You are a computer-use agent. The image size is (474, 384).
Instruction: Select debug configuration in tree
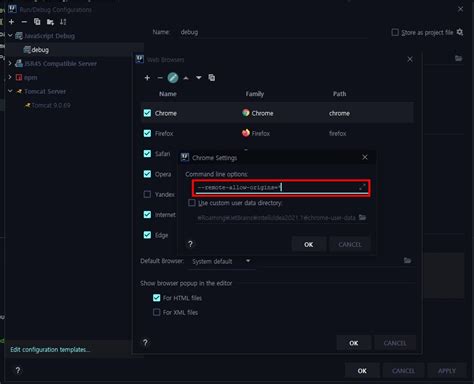(40, 50)
